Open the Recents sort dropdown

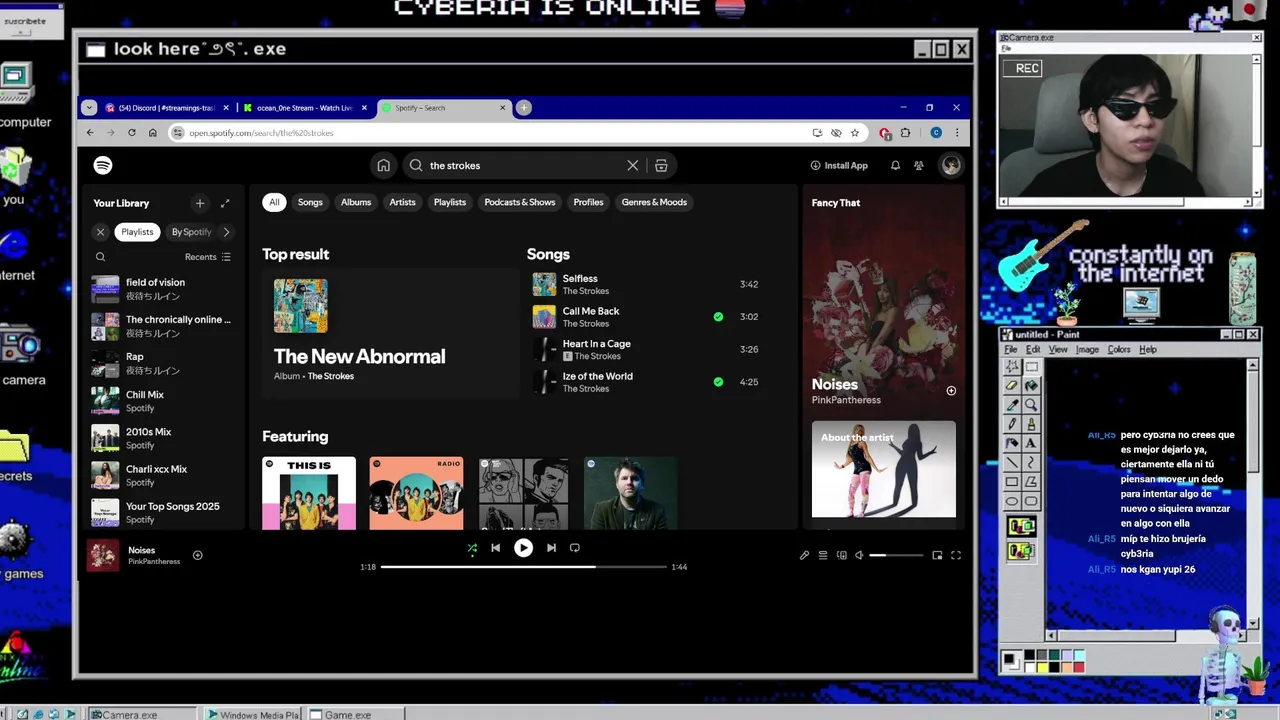pos(207,257)
